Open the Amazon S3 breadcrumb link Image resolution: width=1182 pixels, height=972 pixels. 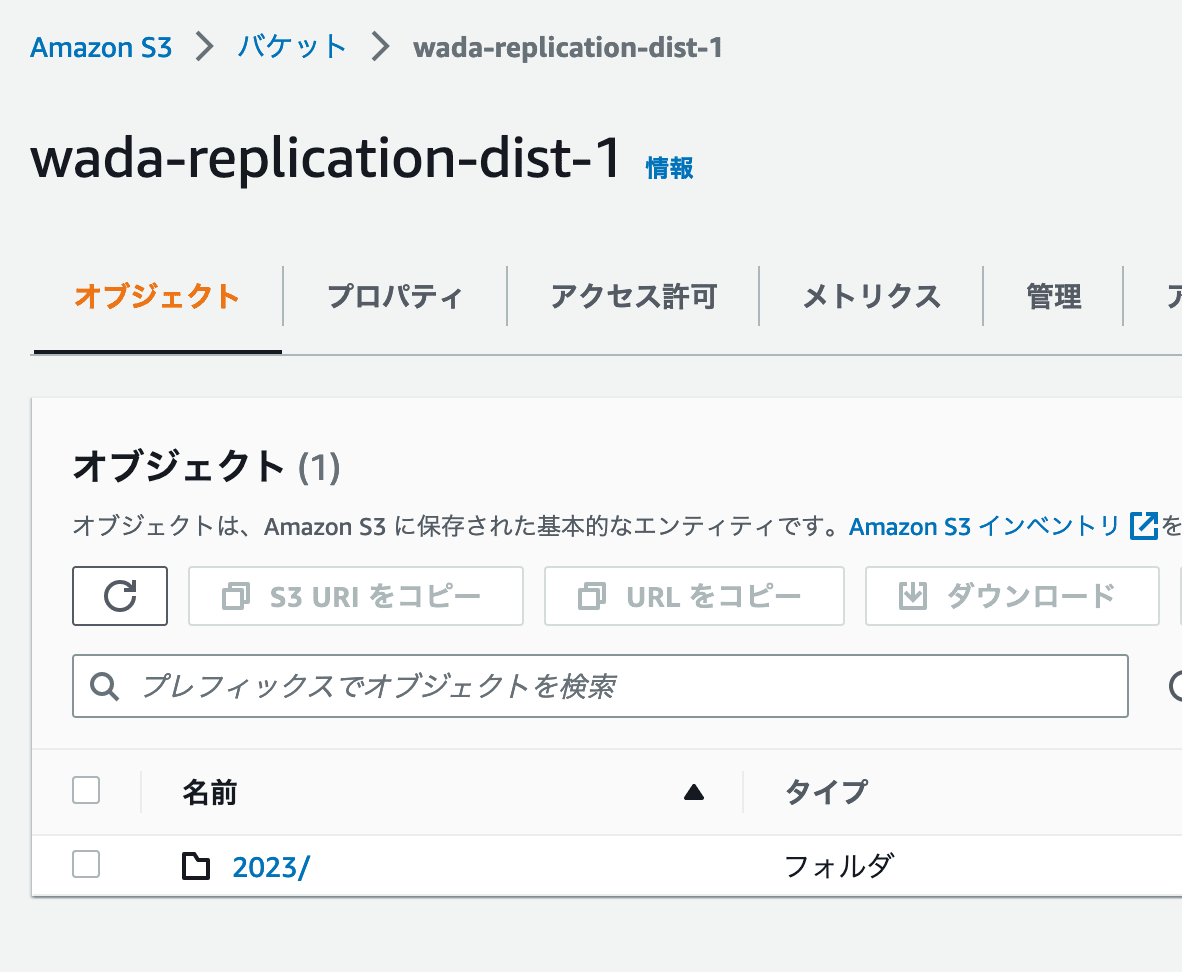point(101,48)
